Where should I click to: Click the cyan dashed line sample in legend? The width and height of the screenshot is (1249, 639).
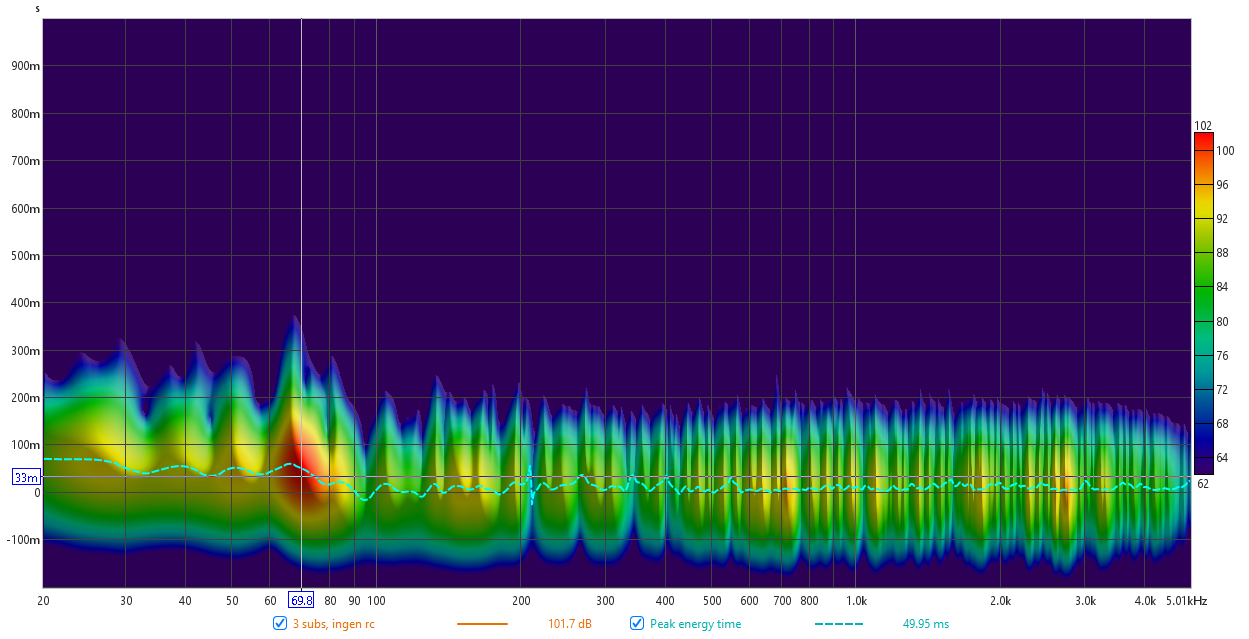point(841,624)
